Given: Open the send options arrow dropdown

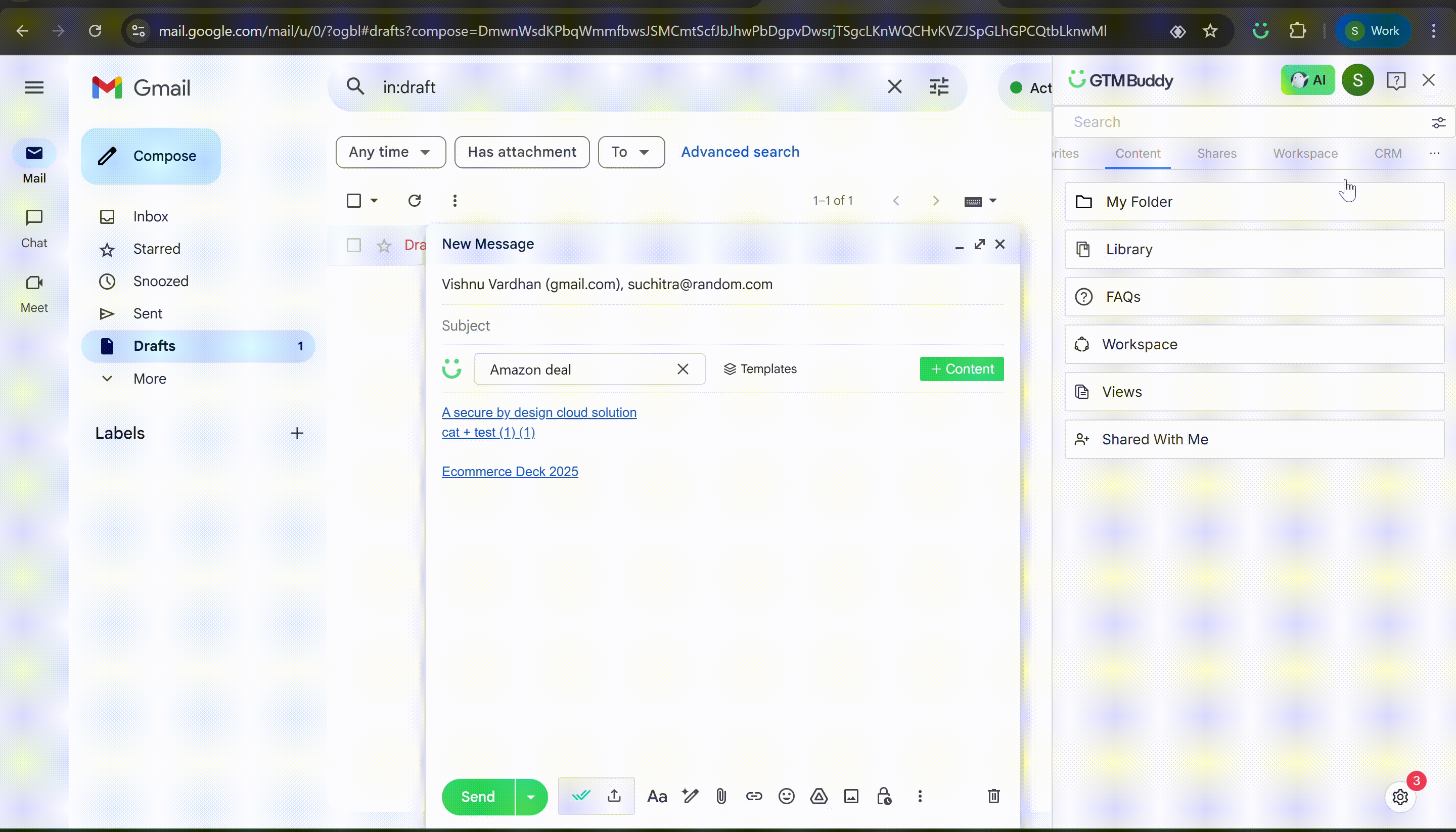Looking at the screenshot, I should (531, 797).
